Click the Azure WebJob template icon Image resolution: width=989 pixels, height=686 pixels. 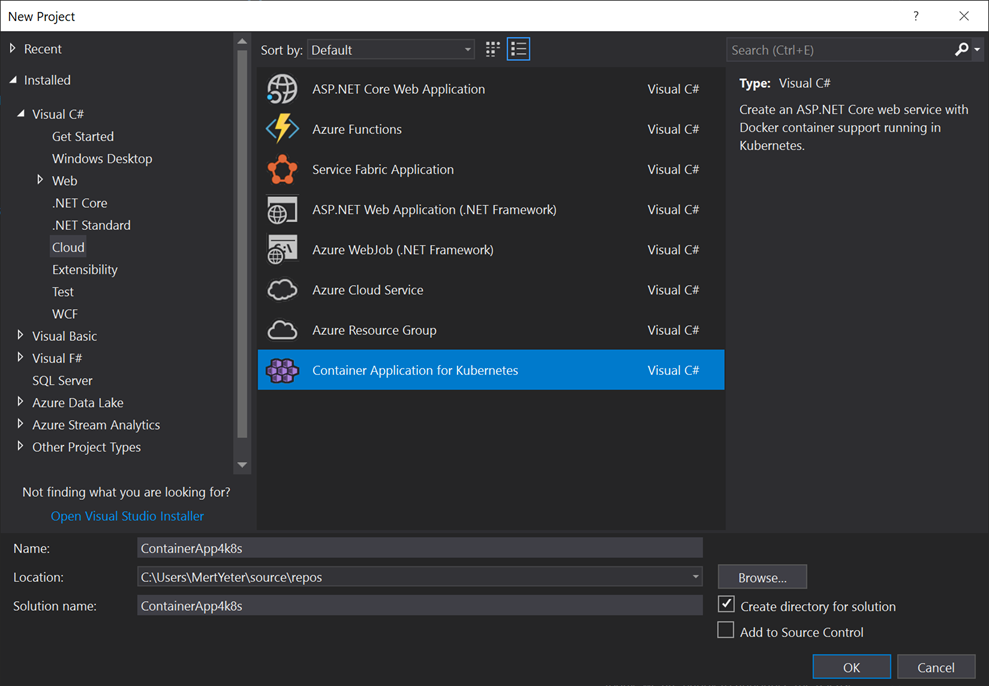tap(282, 250)
